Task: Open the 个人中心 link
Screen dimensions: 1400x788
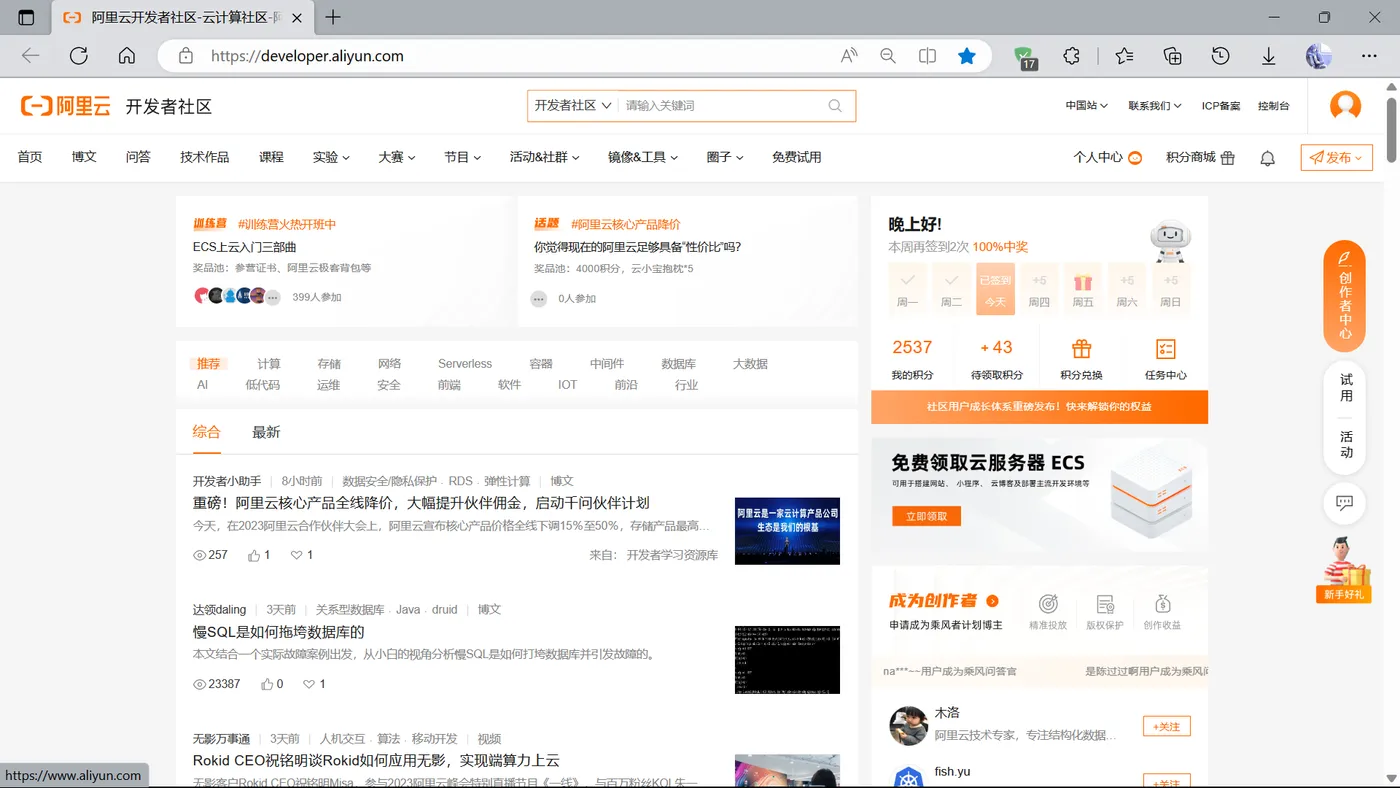Action: pyautogui.click(x=1107, y=158)
